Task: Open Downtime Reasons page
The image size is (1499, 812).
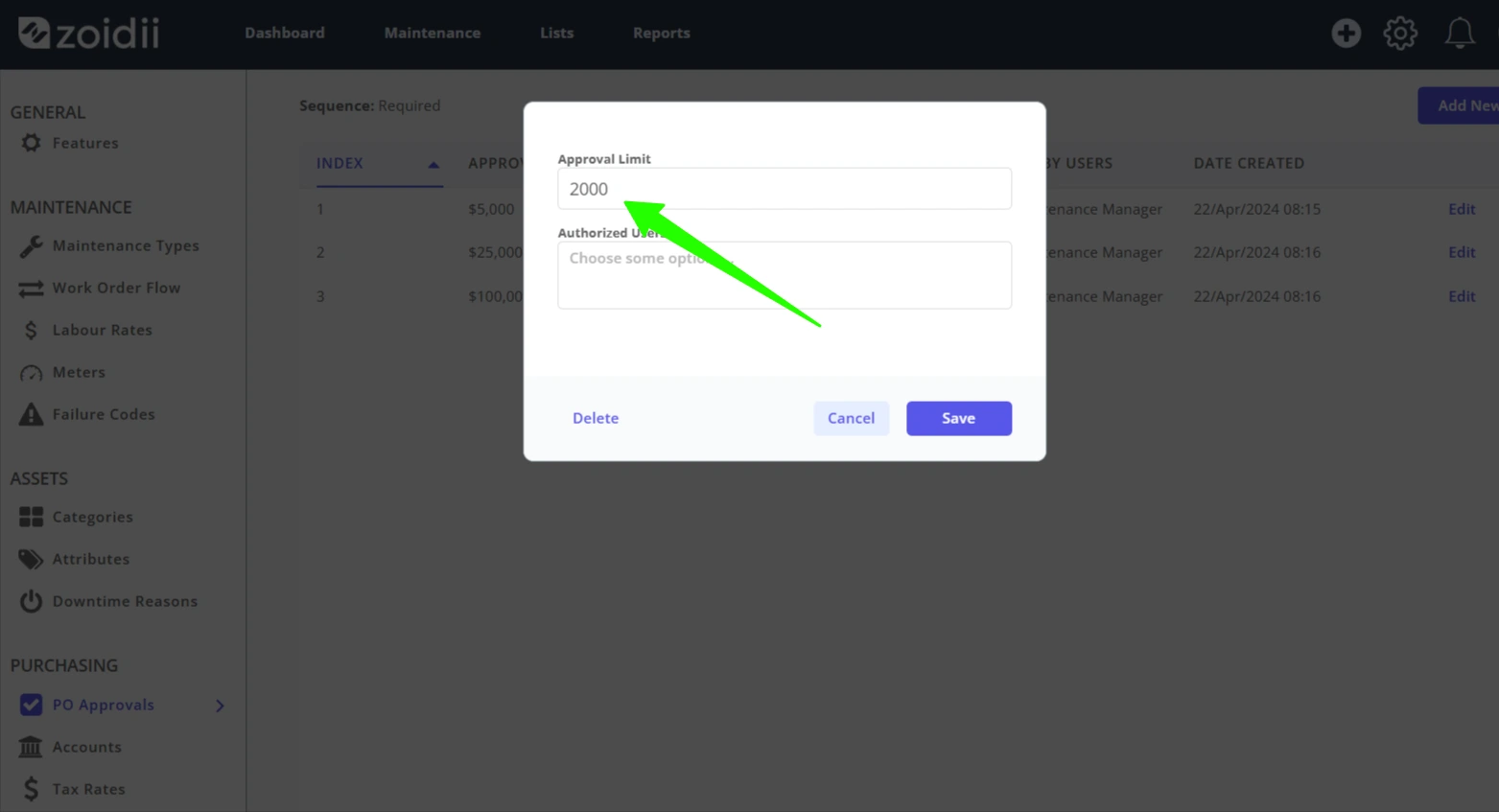Action: click(125, 601)
